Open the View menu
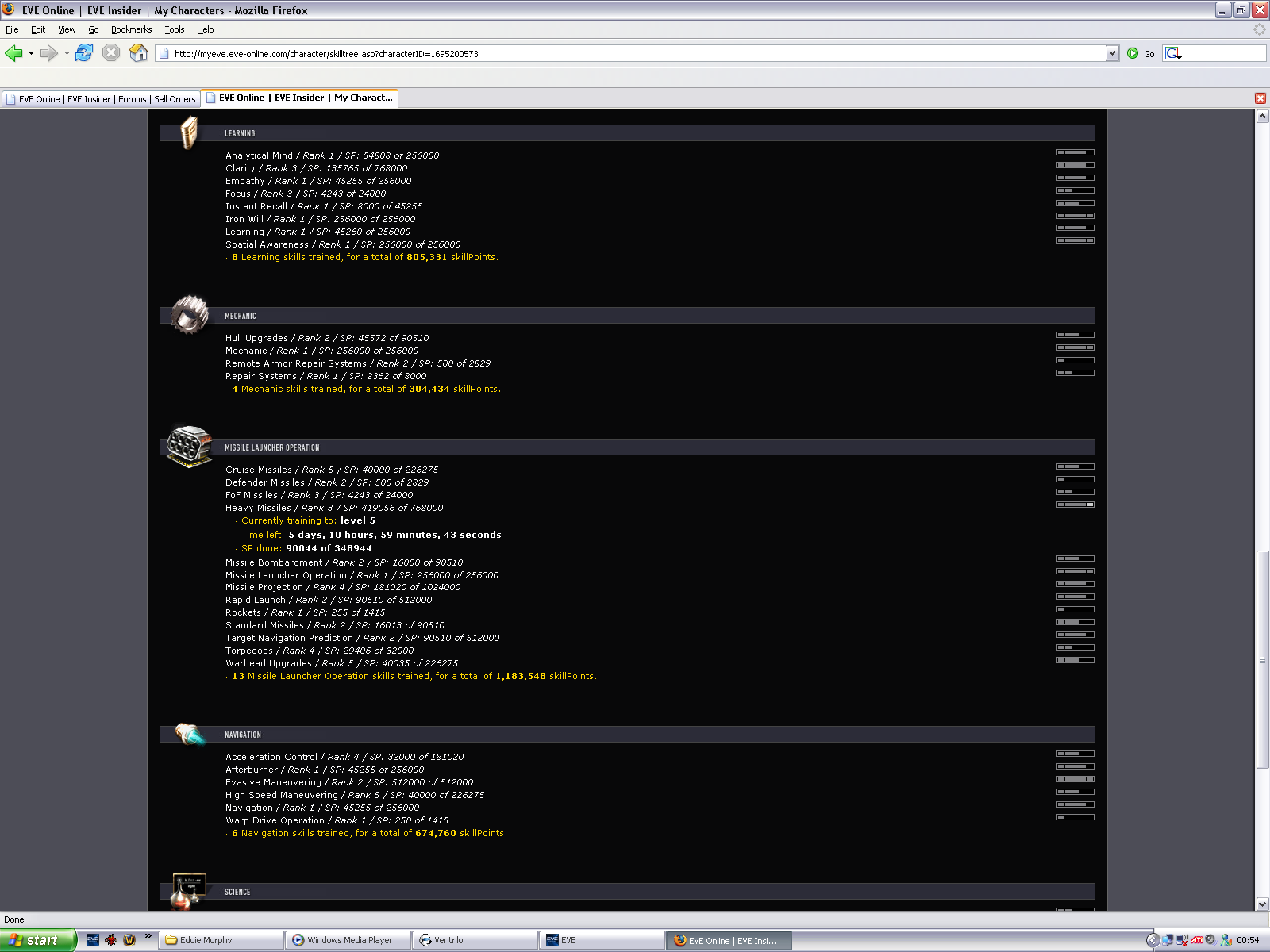Screen dimensions: 1270x952 tap(67, 29)
